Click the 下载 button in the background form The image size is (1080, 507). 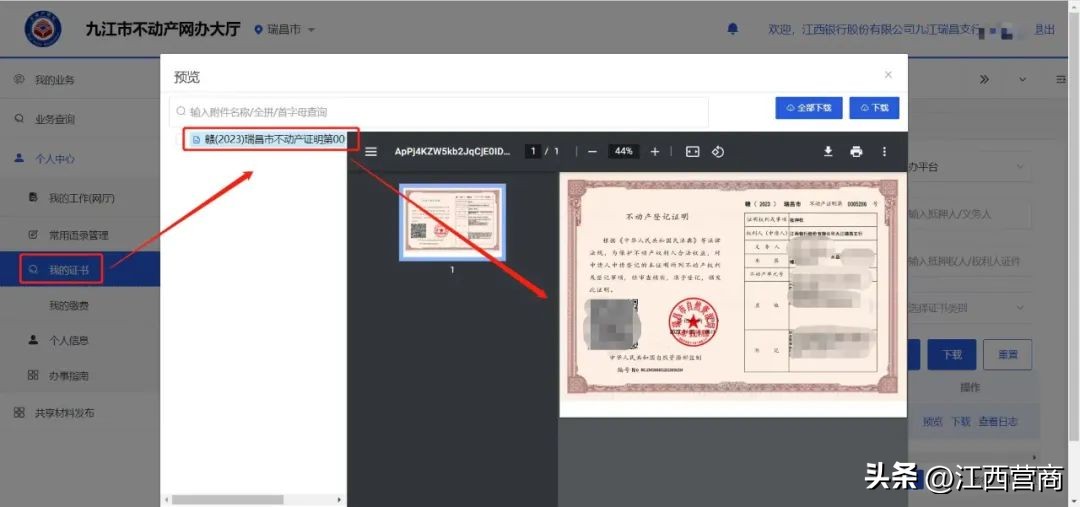[x=951, y=355]
